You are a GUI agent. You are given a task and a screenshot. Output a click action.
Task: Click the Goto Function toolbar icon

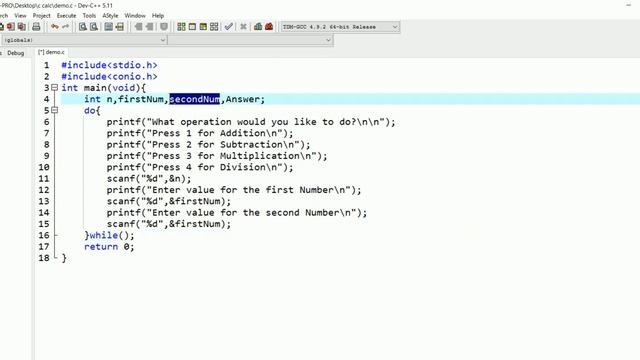109,27
